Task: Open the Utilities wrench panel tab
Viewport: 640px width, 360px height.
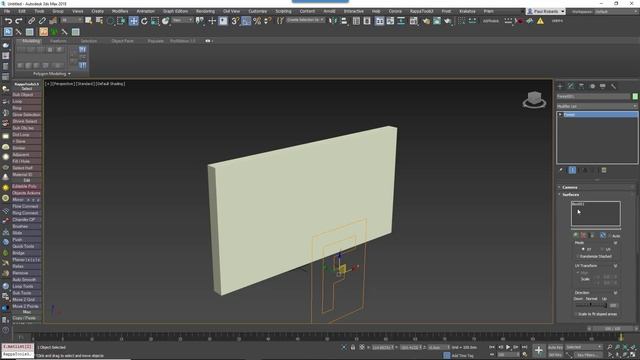Action: click(x=613, y=86)
